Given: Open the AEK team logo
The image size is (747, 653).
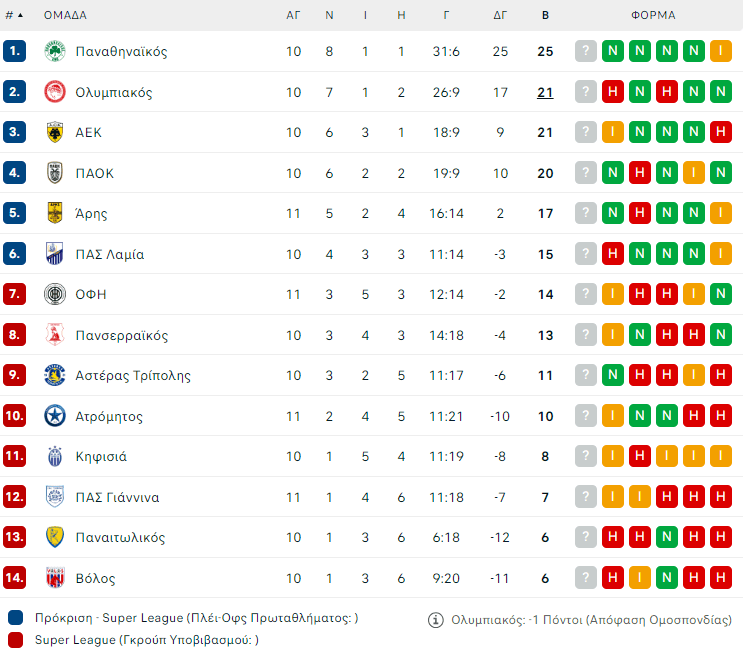Looking at the screenshot, I should pos(55,132).
